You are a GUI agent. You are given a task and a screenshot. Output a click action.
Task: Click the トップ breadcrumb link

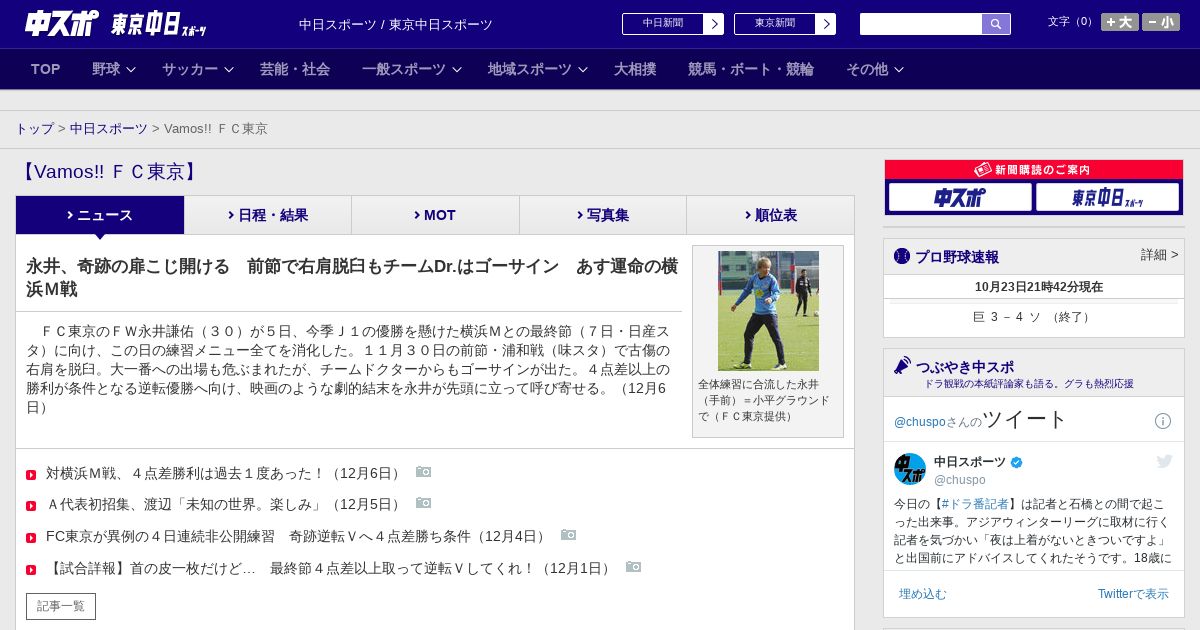tap(34, 129)
